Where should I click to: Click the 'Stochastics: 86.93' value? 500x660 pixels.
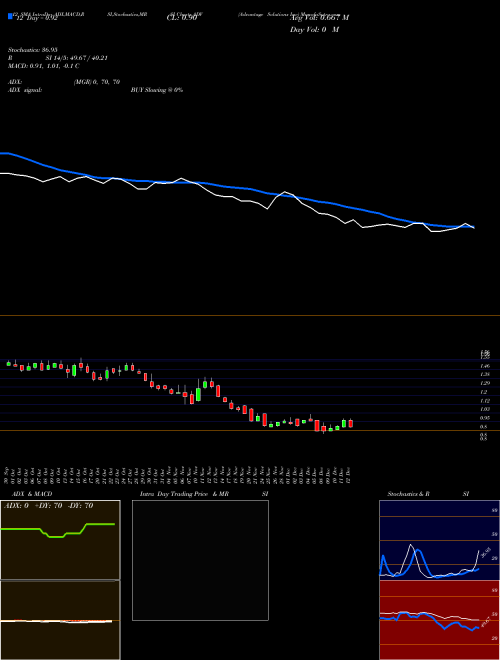(33, 50)
